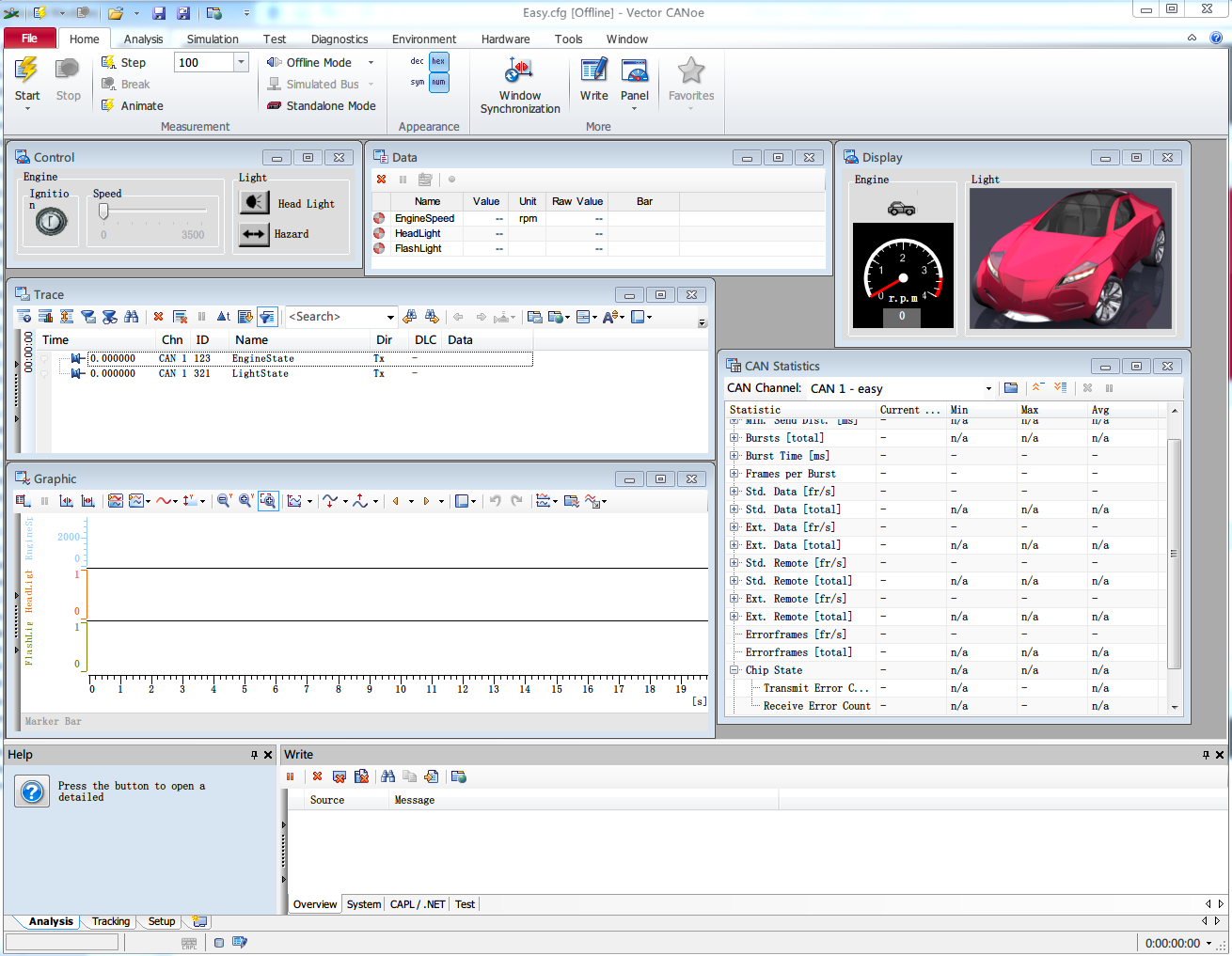Click the Favorites star icon

pyautogui.click(x=691, y=71)
